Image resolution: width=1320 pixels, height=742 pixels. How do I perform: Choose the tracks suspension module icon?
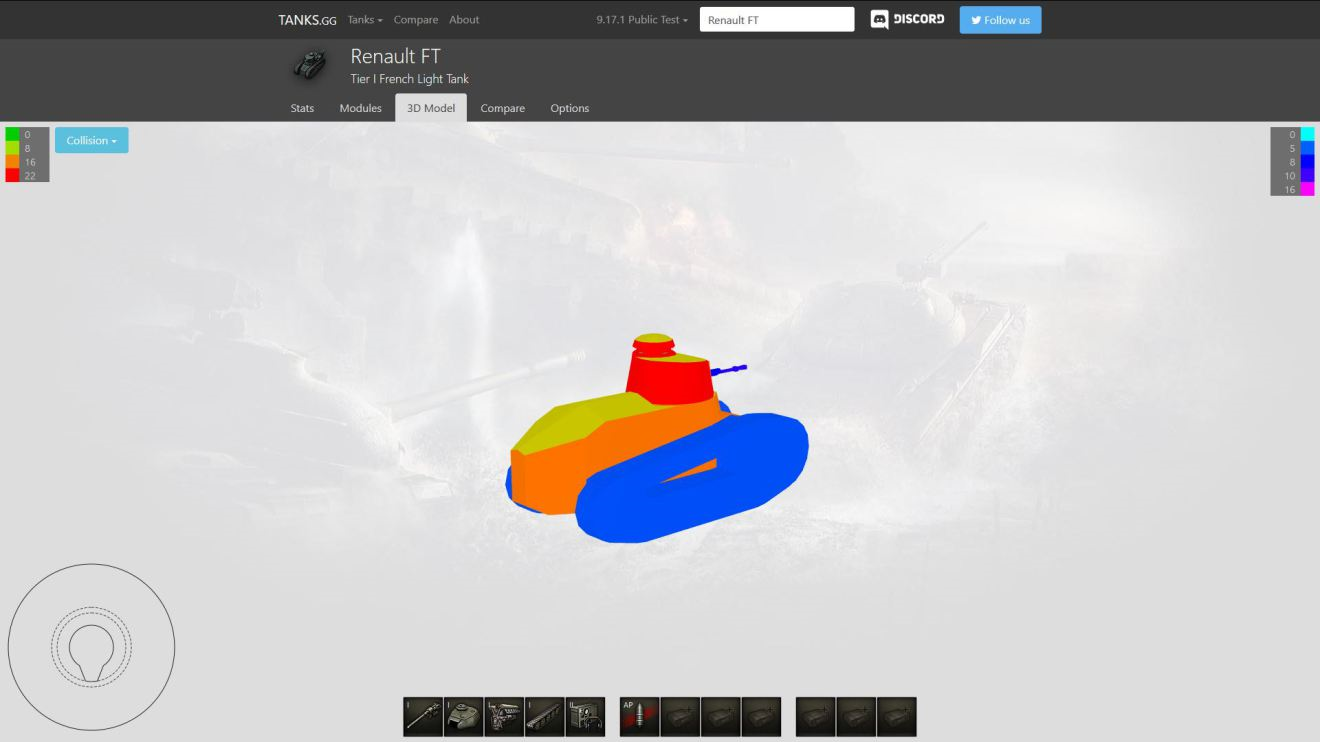click(x=545, y=717)
